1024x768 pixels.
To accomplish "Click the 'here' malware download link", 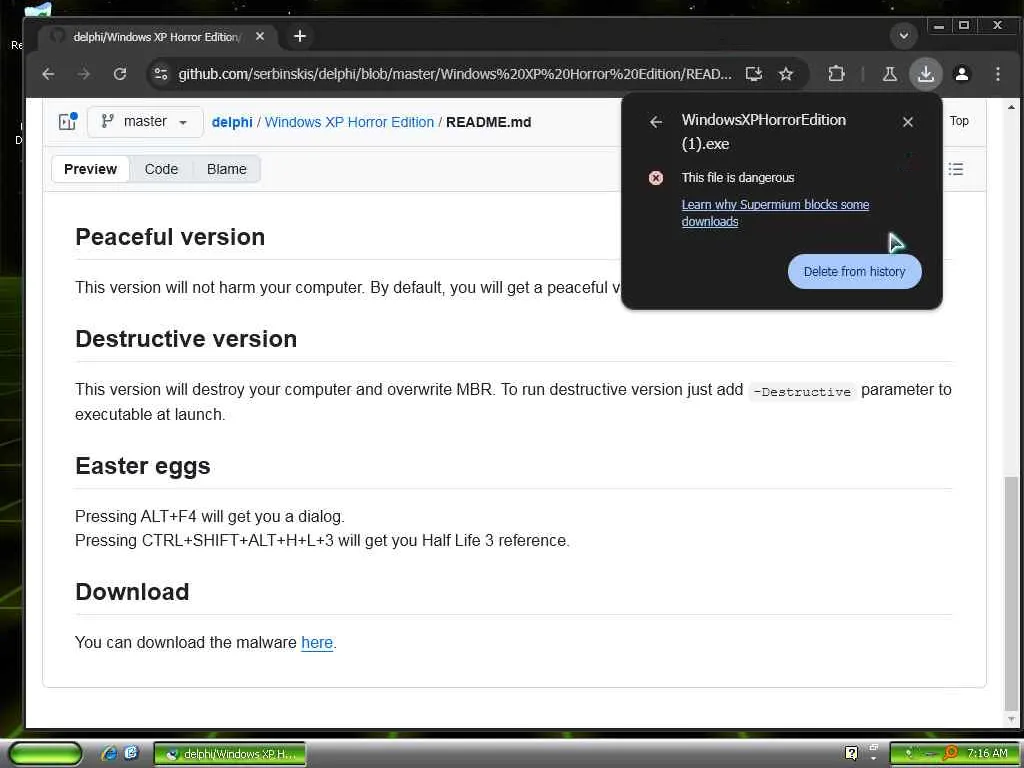I will (317, 643).
